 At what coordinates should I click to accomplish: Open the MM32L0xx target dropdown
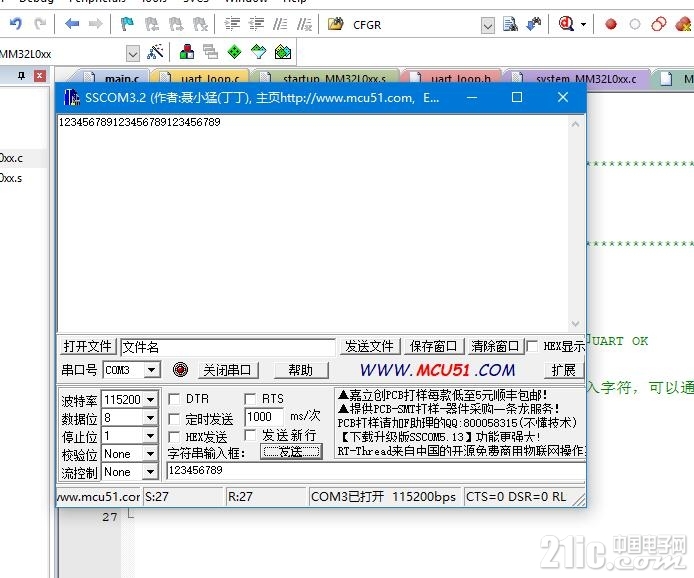(x=133, y=54)
